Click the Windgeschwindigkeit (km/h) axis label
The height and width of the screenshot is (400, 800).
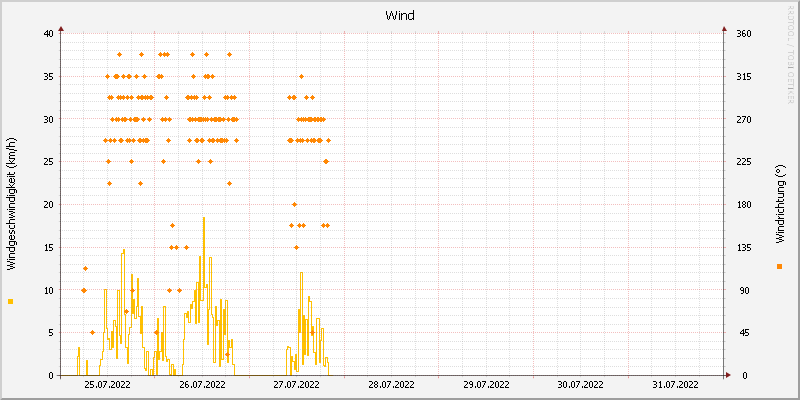pyautogui.click(x=12, y=204)
